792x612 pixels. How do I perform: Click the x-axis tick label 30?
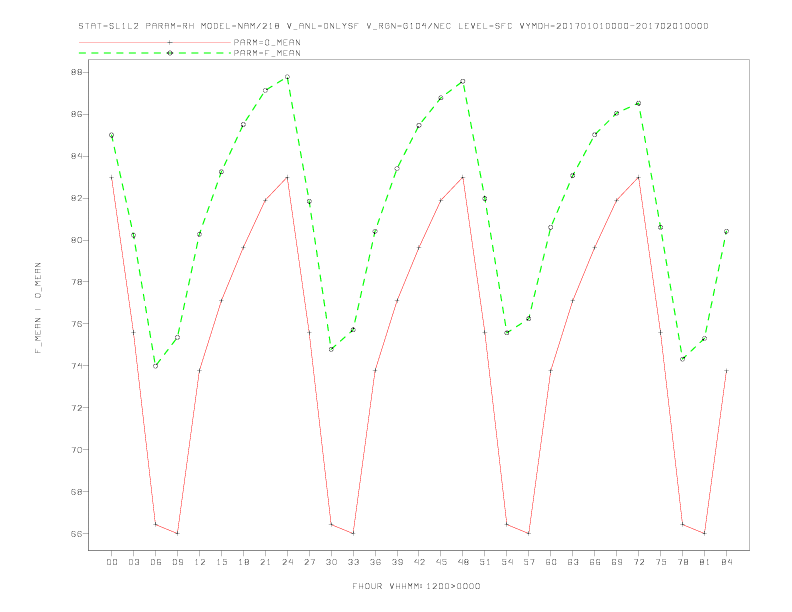click(331, 562)
